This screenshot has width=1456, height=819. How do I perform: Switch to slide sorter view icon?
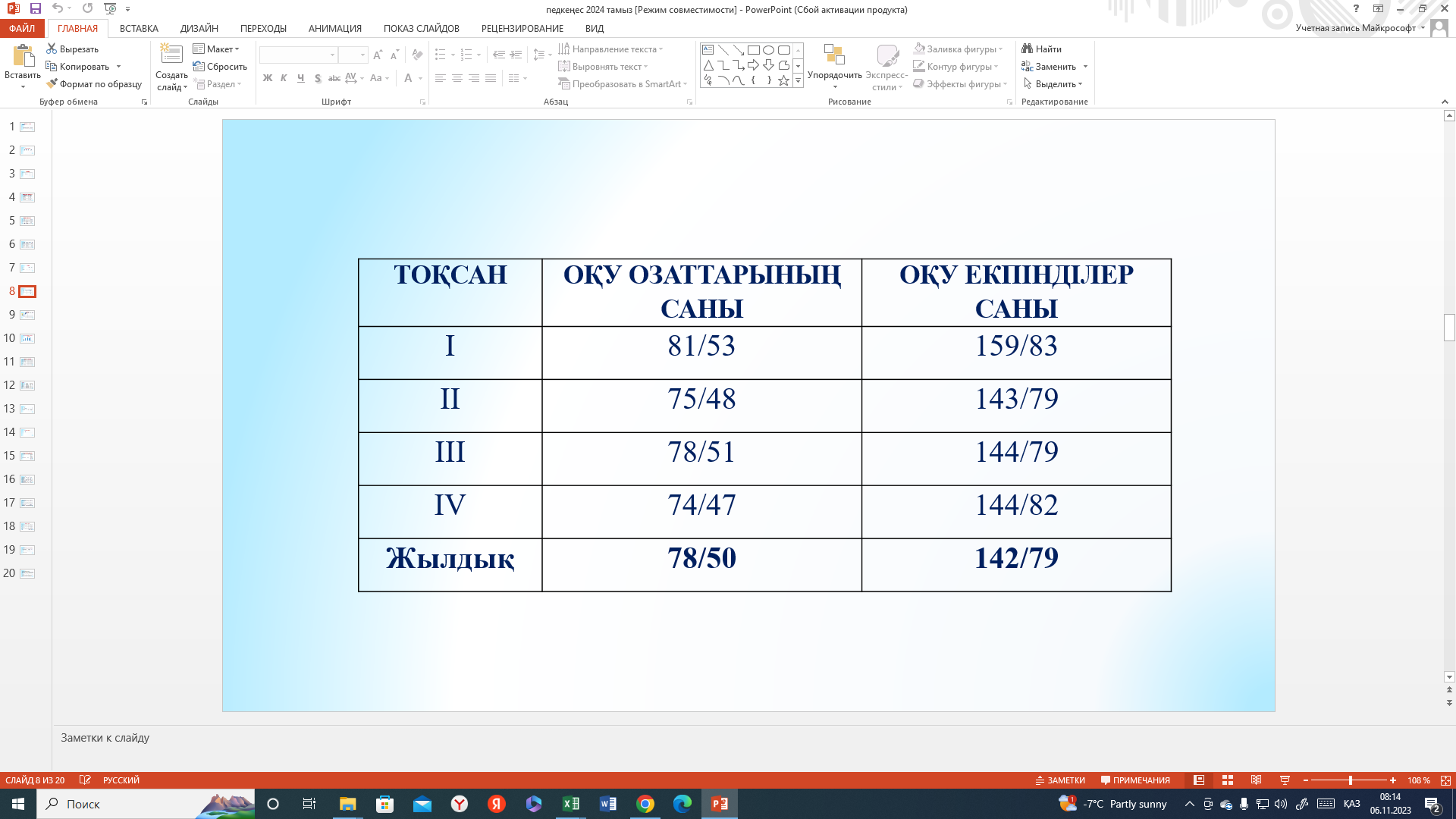point(1227,780)
